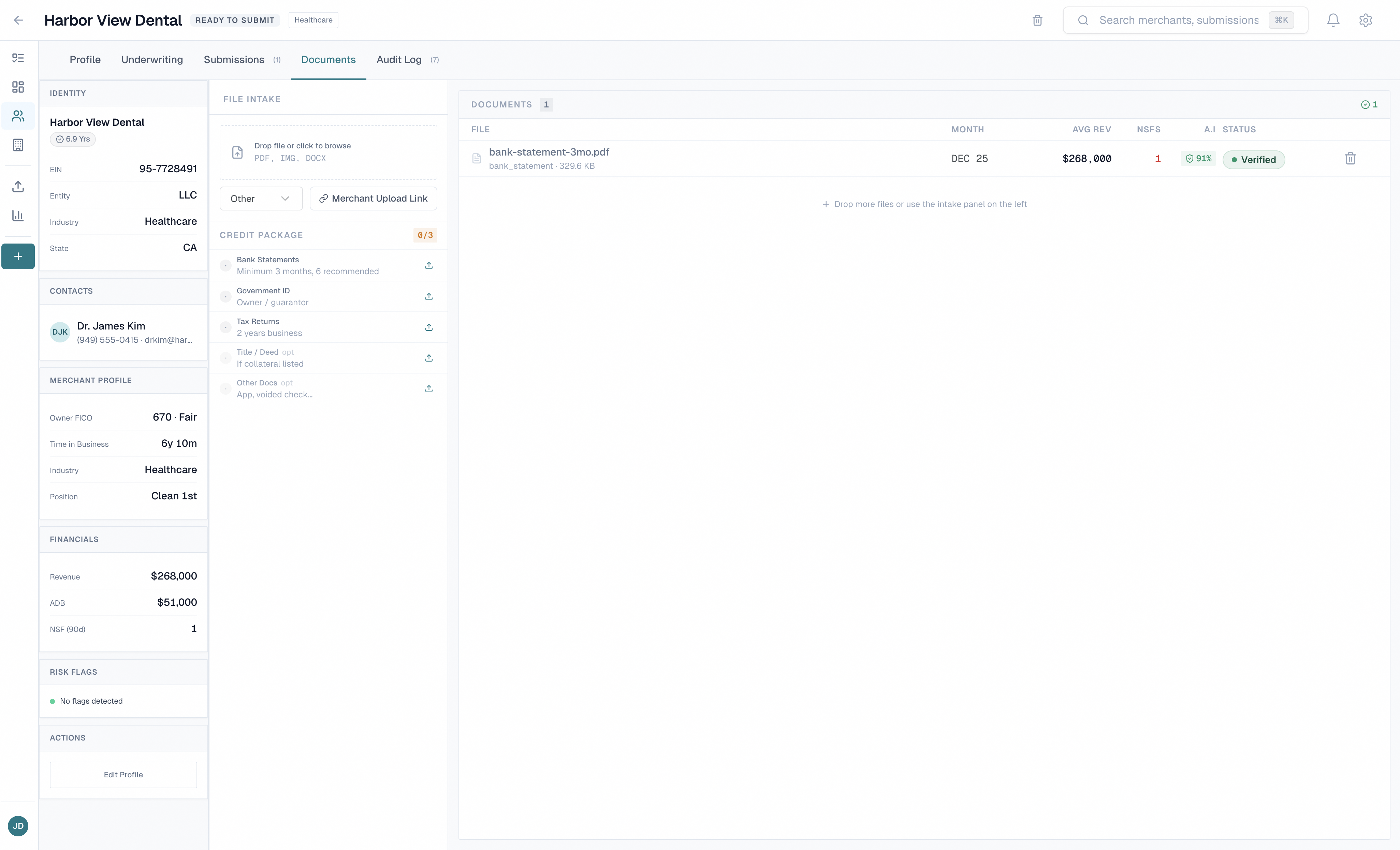Open the Other document type dropdown
The height and width of the screenshot is (850, 1400).
(x=261, y=199)
